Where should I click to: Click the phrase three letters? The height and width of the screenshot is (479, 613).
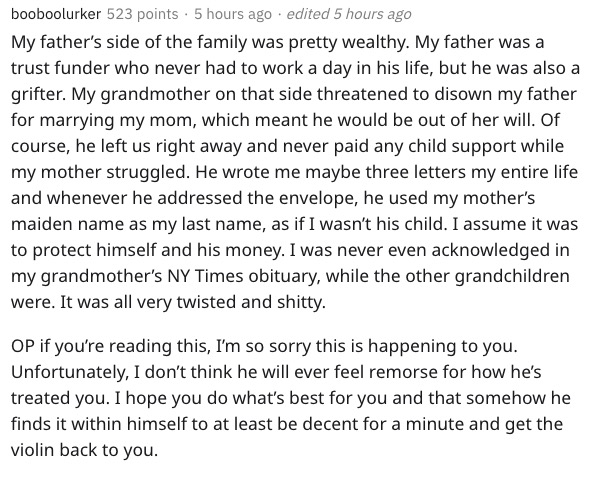click(x=415, y=172)
